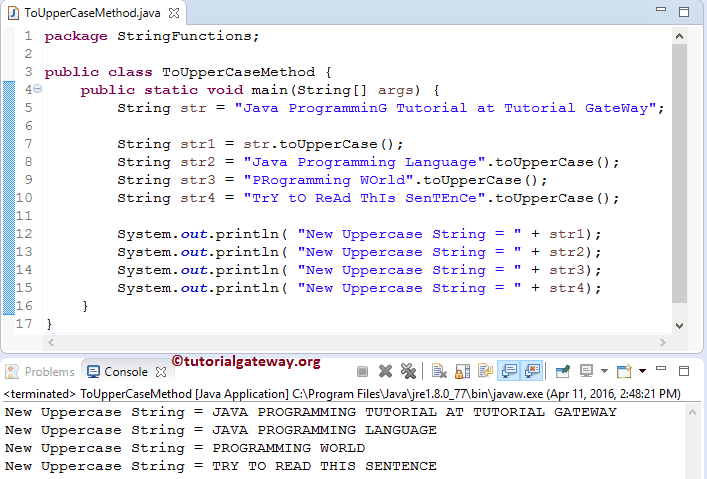Image resolution: width=707 pixels, height=479 pixels.
Task: Click the console scrollbar up arrow
Action: [x=693, y=412]
